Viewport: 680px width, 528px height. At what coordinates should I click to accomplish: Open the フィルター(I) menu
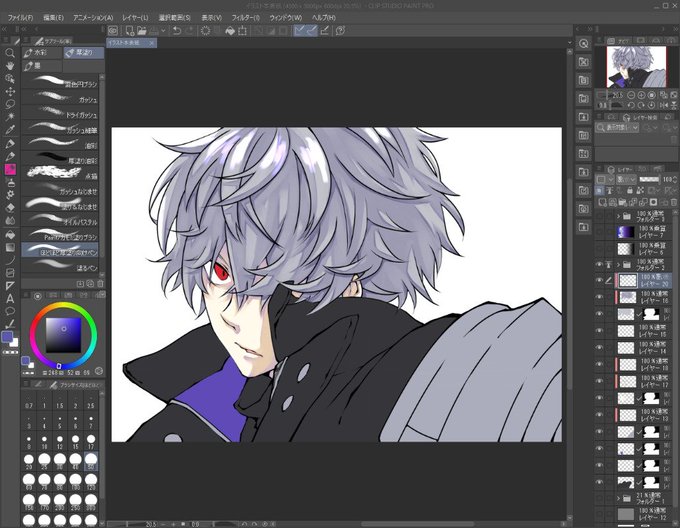click(245, 18)
